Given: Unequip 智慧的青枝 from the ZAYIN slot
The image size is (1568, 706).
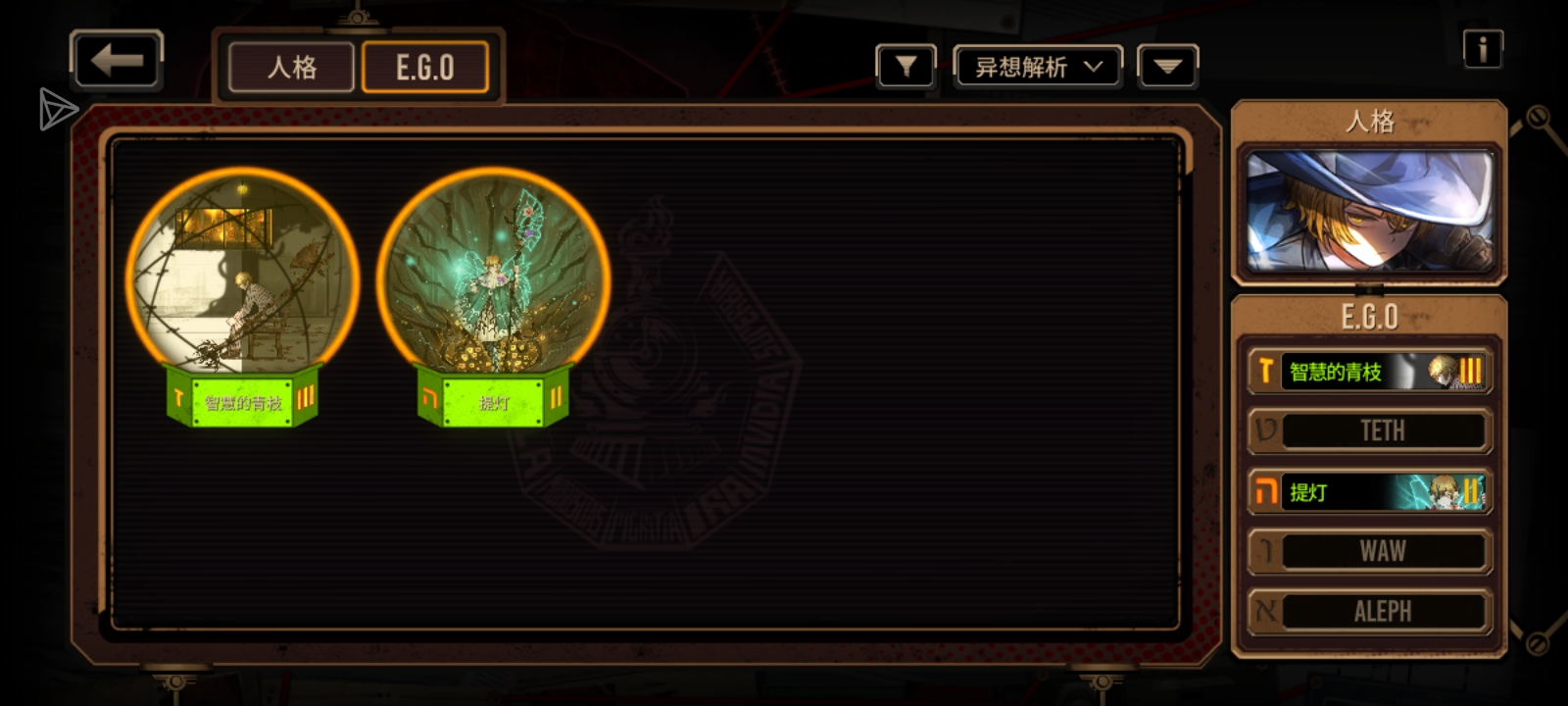Looking at the screenshot, I should click(x=1369, y=372).
